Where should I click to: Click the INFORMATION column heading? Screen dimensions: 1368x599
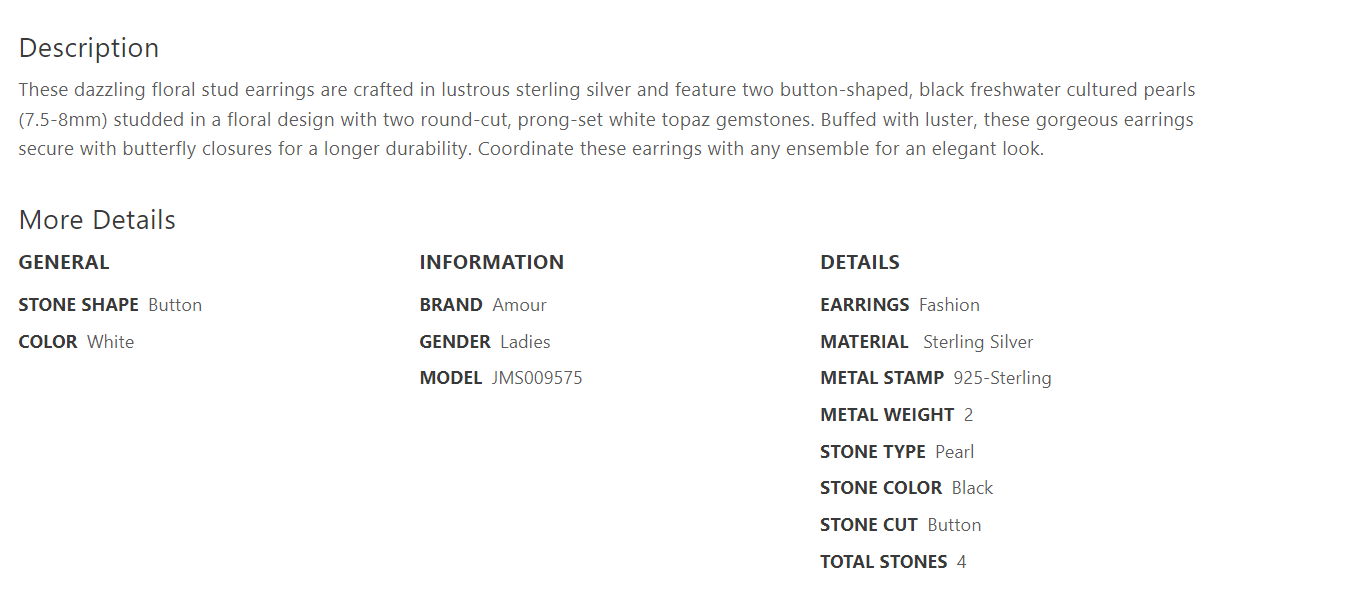491,262
